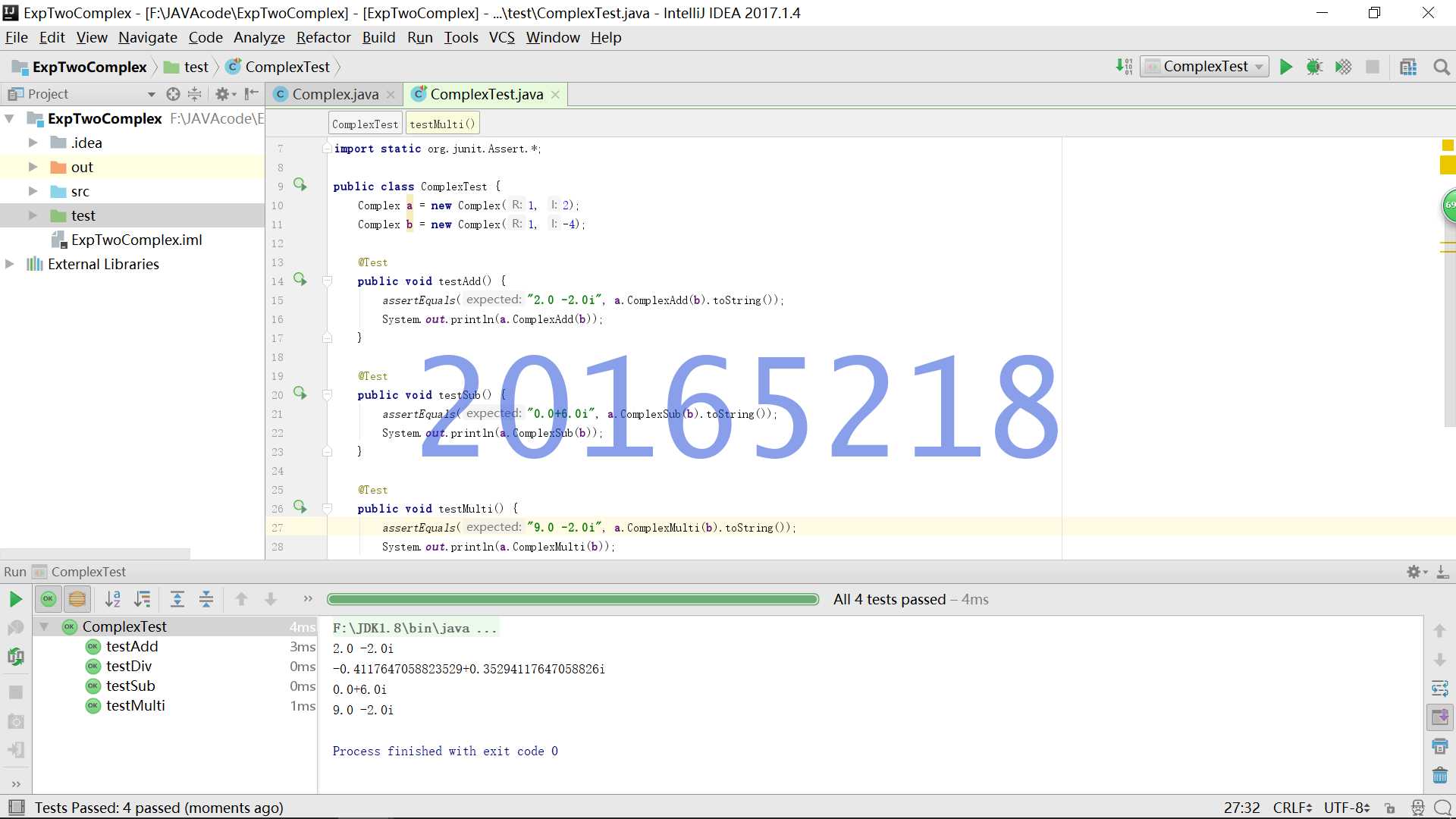
Task: Collapse the ExpTwoComplex project root
Action: click(10, 118)
